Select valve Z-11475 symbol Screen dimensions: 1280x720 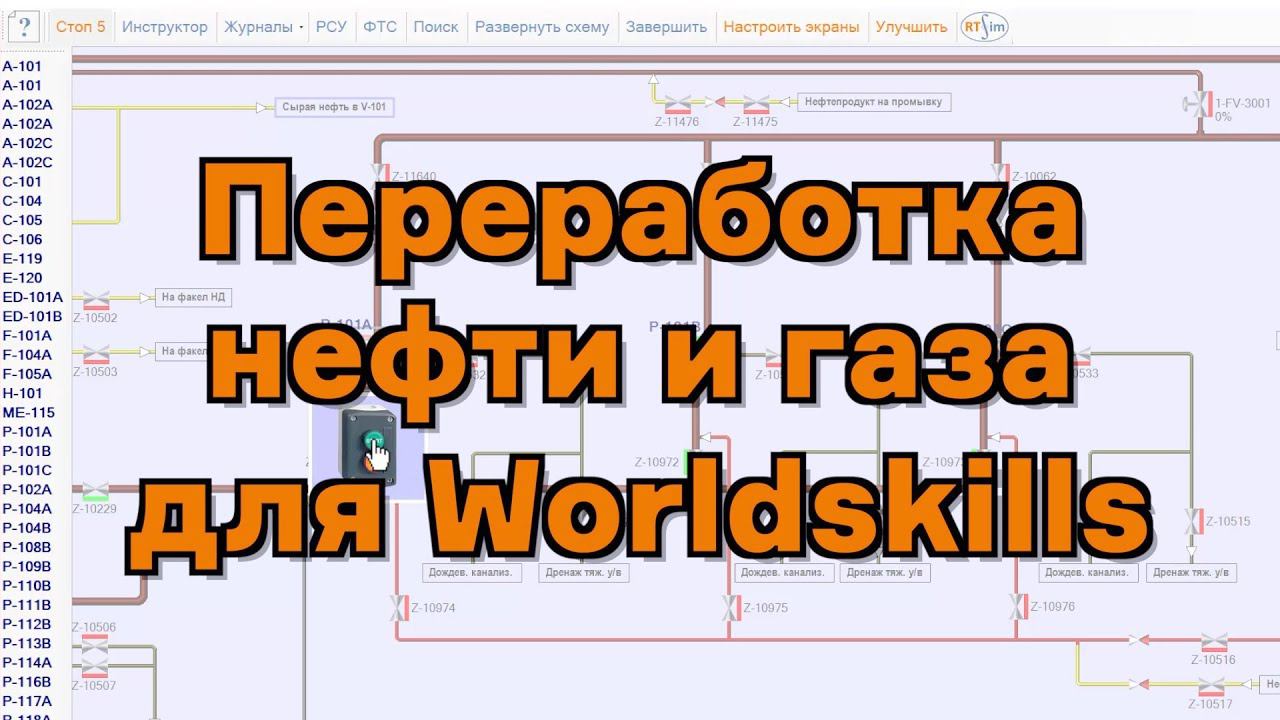click(x=755, y=102)
